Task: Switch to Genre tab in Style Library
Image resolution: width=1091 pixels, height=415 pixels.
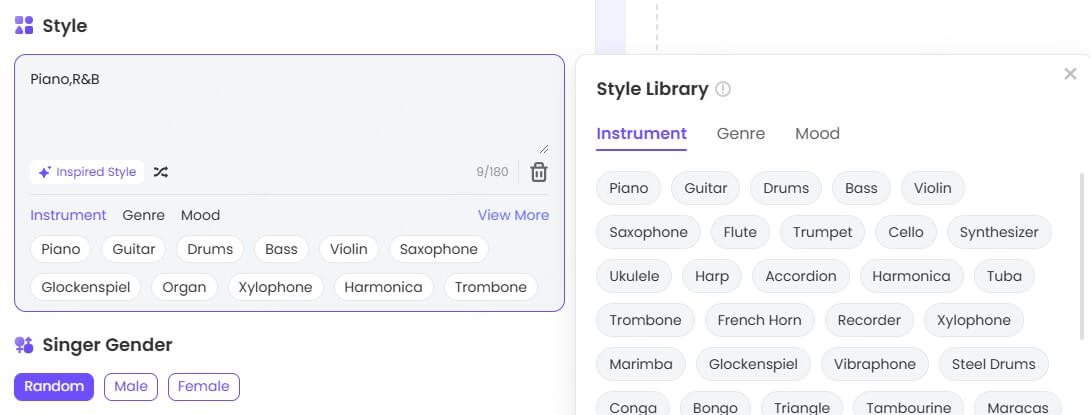Action: click(x=740, y=134)
